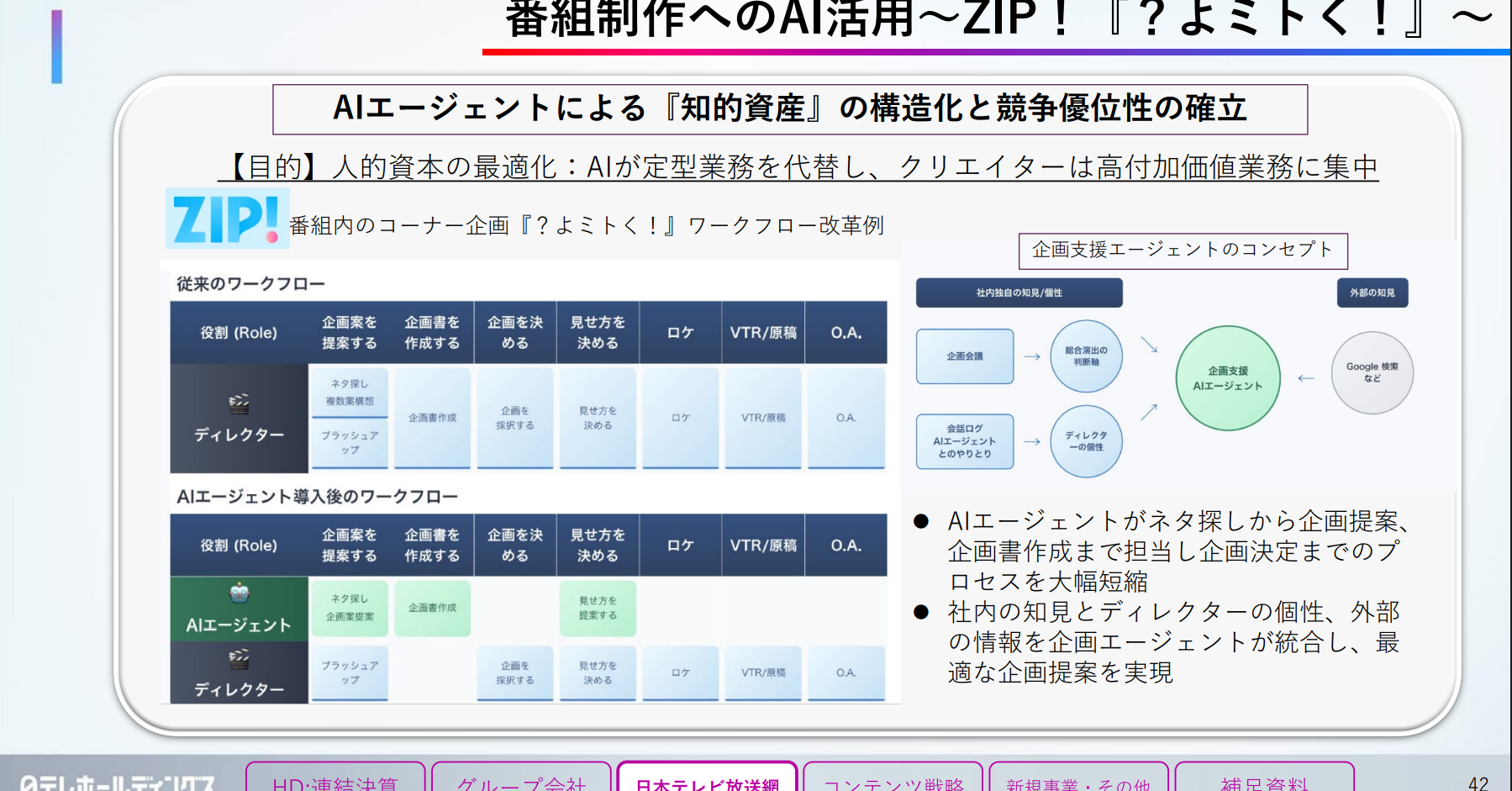Click the 番組内のコーナー企画 ワークフロー改革例 caption
The image size is (1512, 791).
[587, 225]
